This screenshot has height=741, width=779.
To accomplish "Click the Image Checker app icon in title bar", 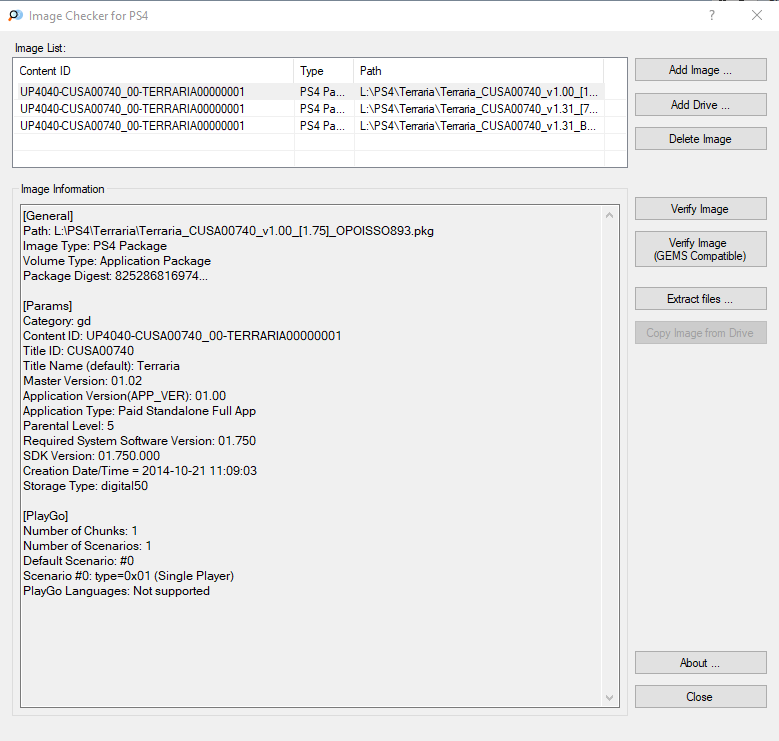I will pyautogui.click(x=15, y=16).
